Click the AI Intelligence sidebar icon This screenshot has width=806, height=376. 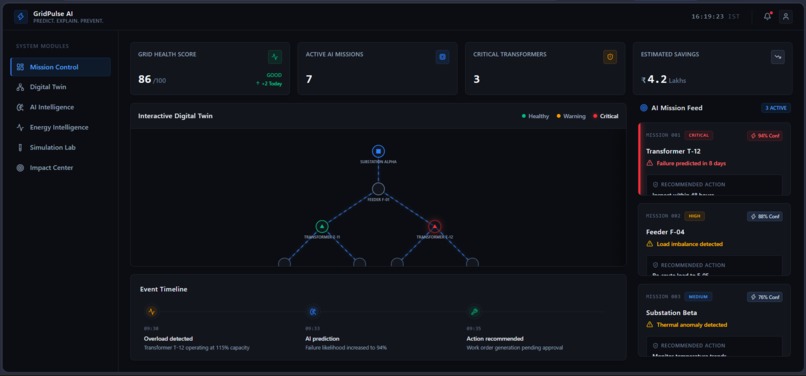20,107
